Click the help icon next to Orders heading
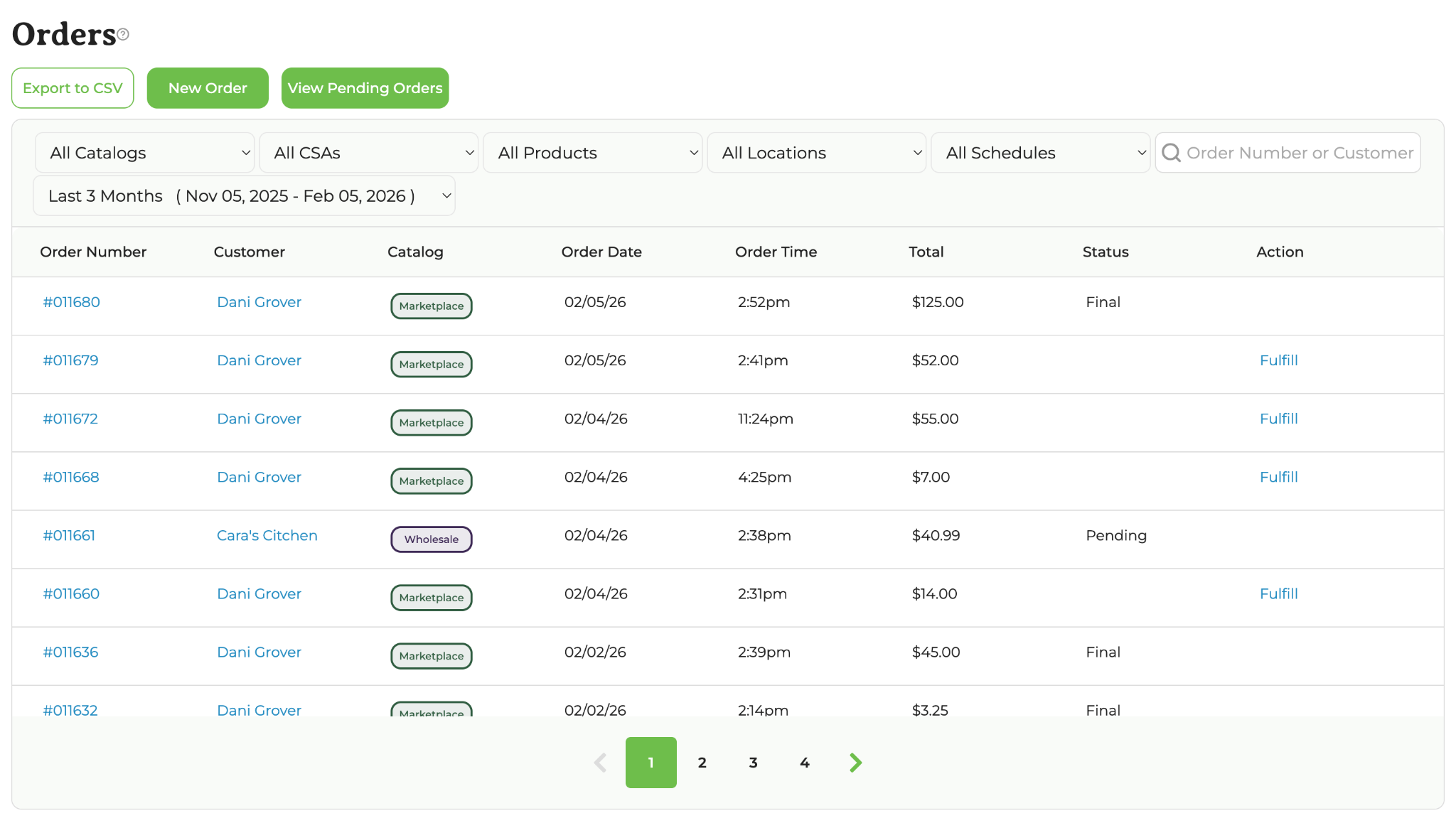Image resolution: width=1456 pixels, height=823 pixels. (123, 34)
